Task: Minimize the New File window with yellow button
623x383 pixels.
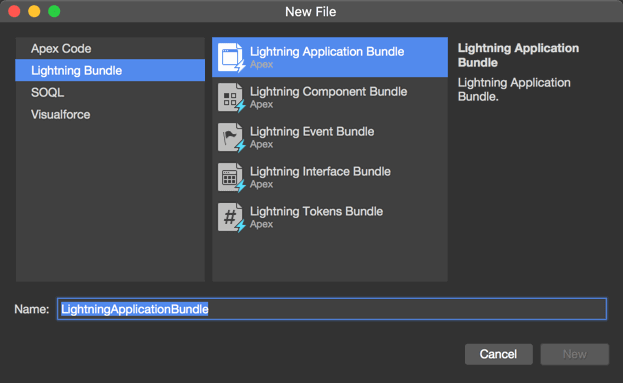Action: [34, 12]
